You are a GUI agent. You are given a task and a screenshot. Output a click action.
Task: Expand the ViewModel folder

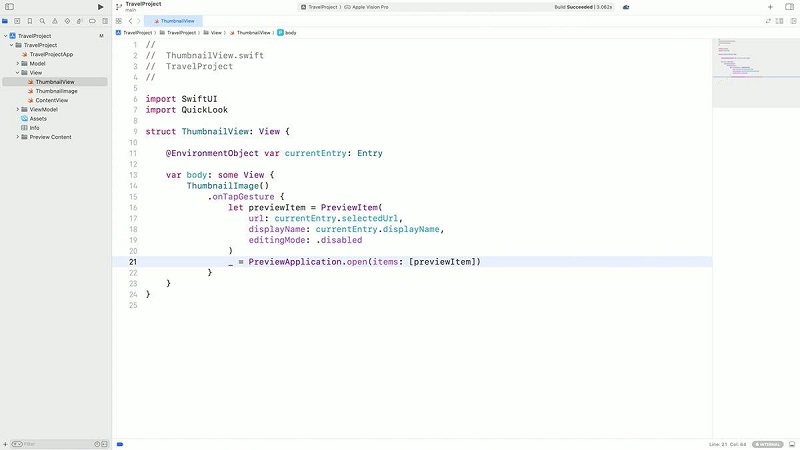pos(18,109)
